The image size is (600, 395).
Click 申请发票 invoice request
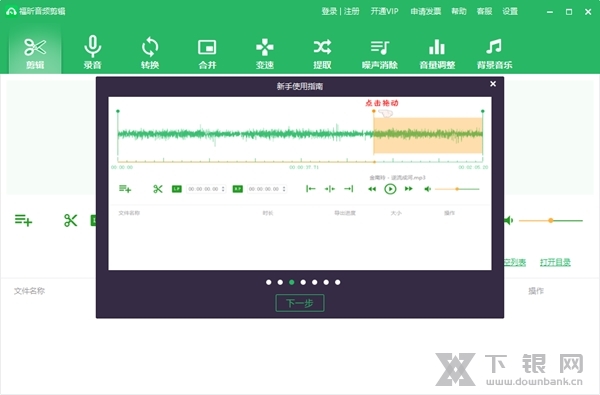pos(426,11)
